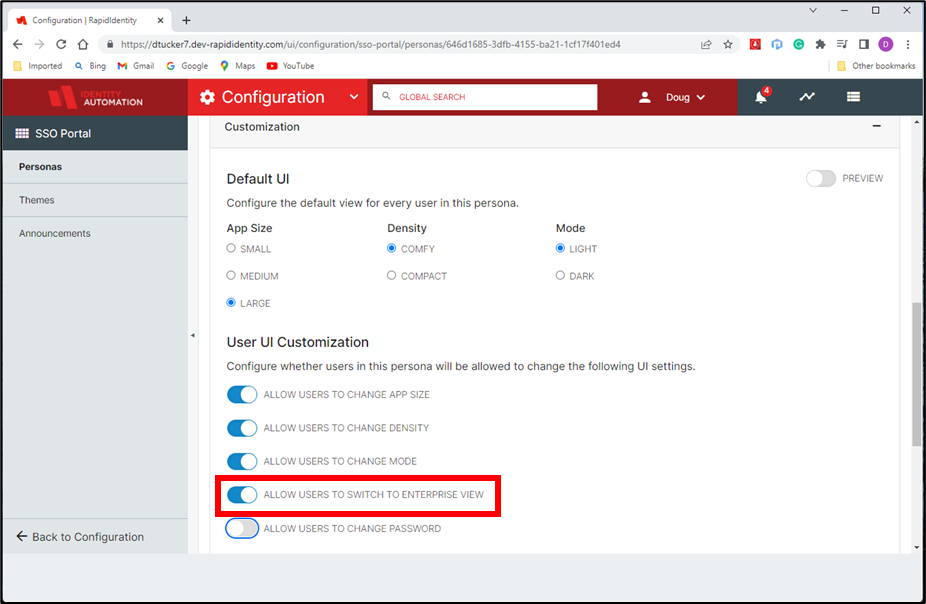Click the SSO Portal grid icon
Viewport: 926px width, 604px height.
click(x=22, y=133)
